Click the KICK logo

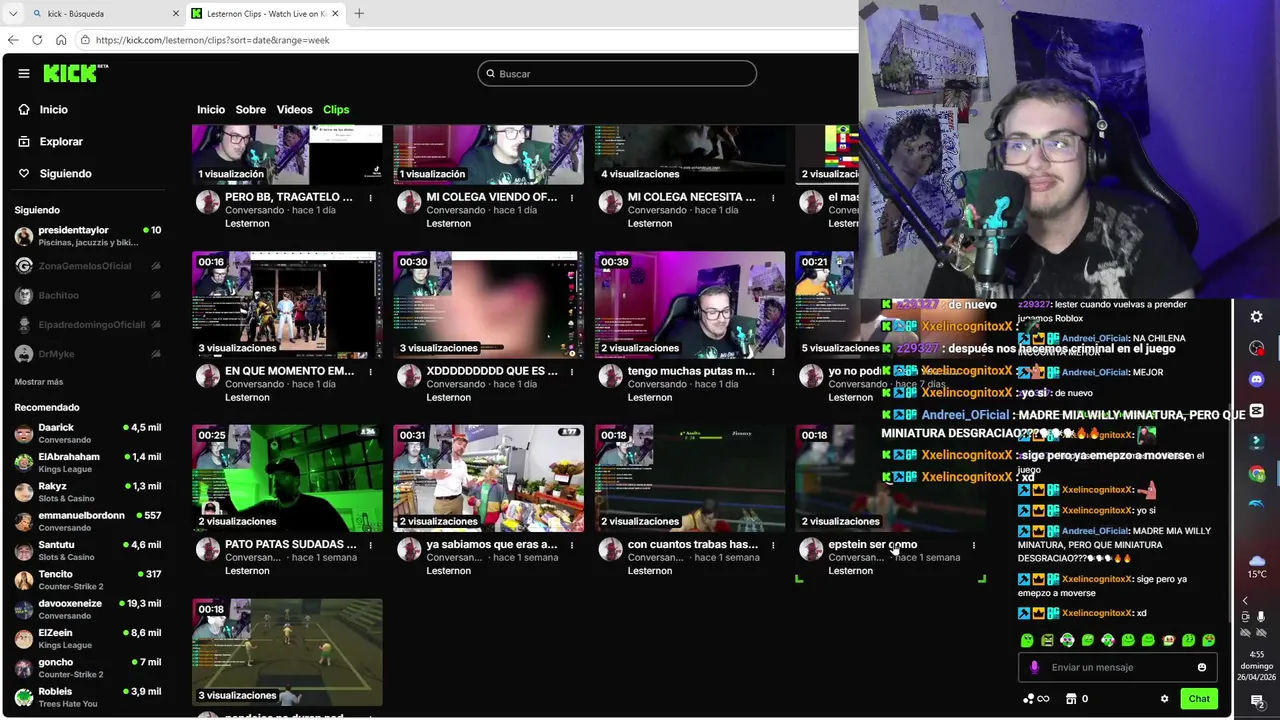[x=76, y=73]
